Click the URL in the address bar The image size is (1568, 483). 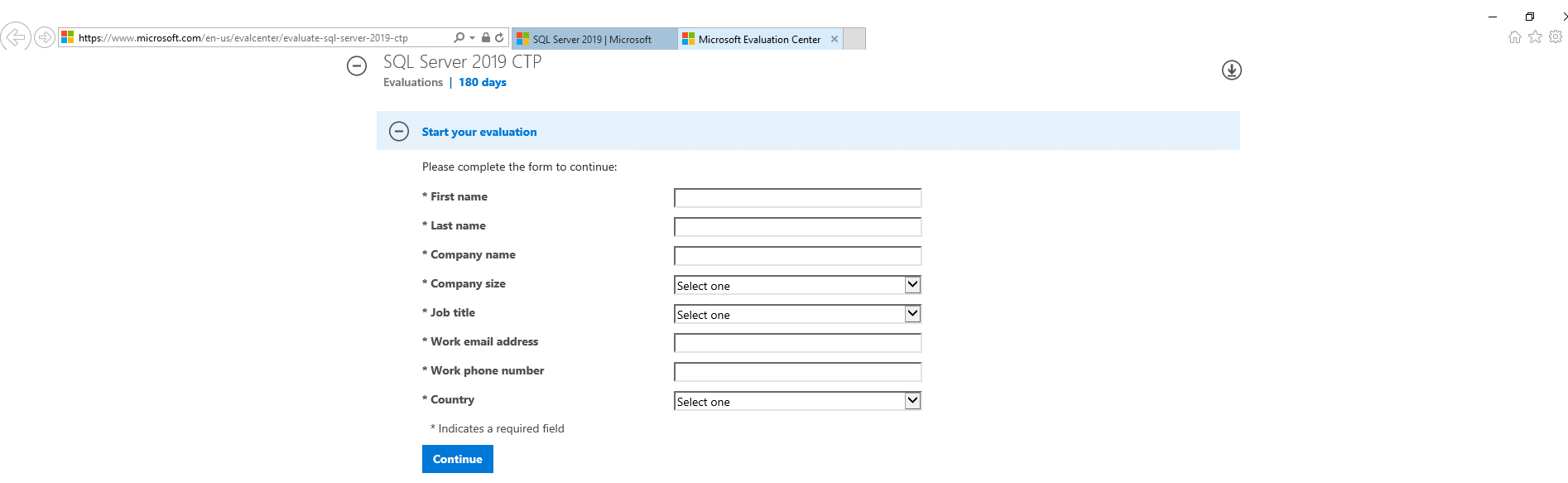pos(243,37)
